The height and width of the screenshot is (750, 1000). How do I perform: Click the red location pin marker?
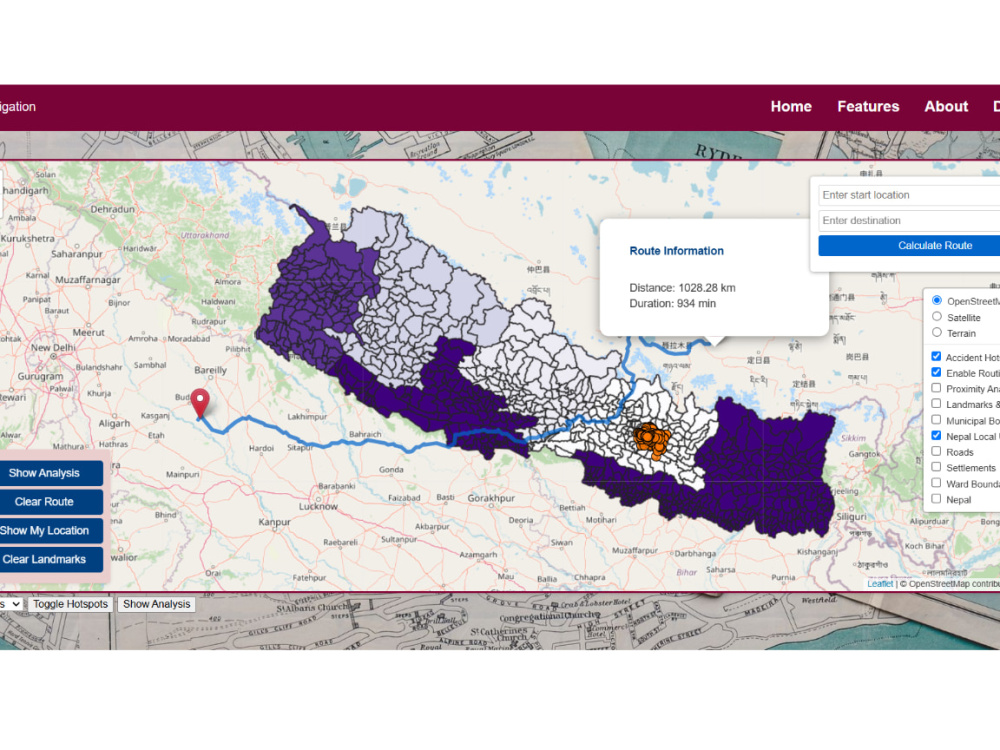200,402
